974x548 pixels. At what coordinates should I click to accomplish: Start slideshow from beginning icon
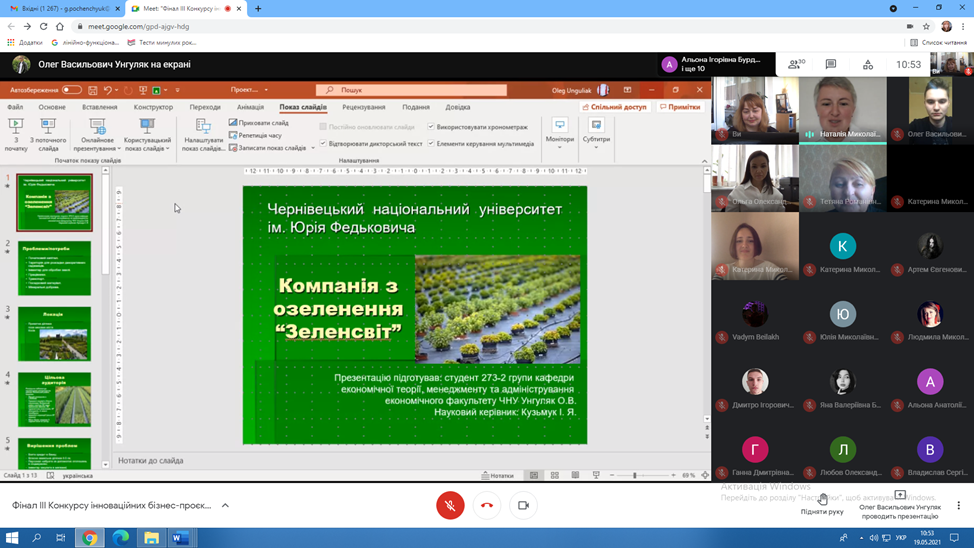click(x=16, y=135)
